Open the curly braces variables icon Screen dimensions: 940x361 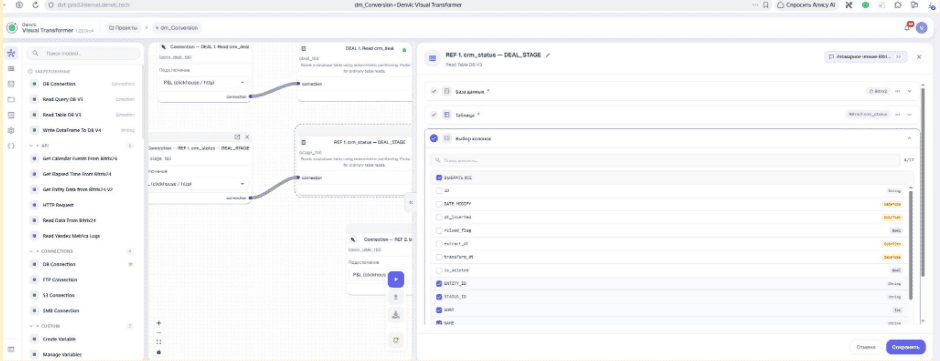pyautogui.click(x=11, y=146)
